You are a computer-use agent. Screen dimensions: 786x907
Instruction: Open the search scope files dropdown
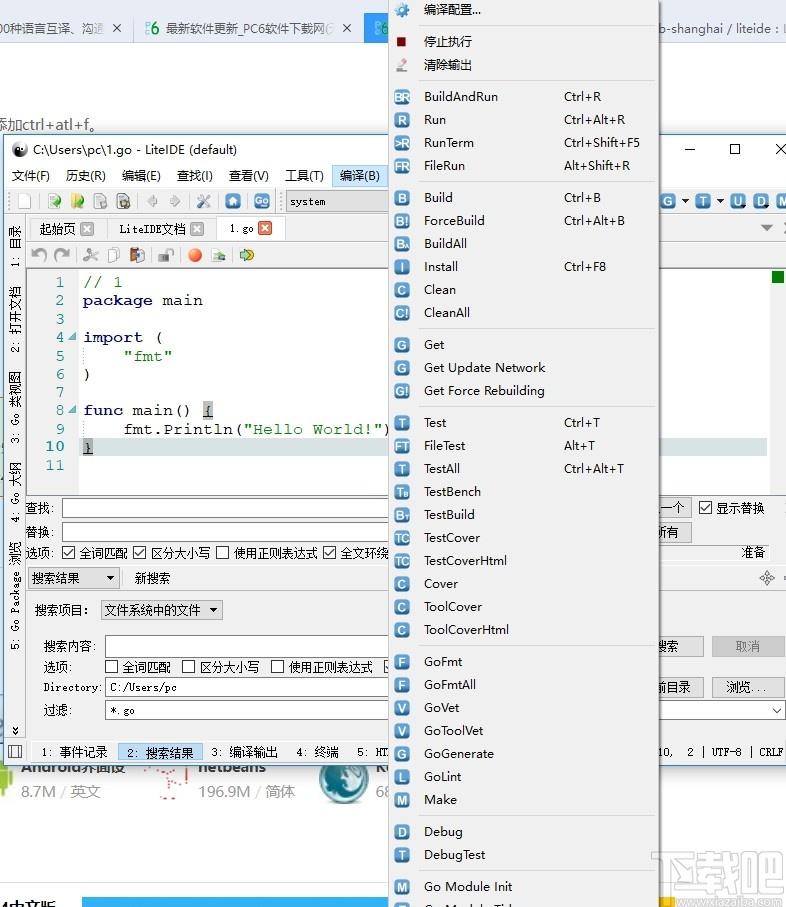[162, 610]
